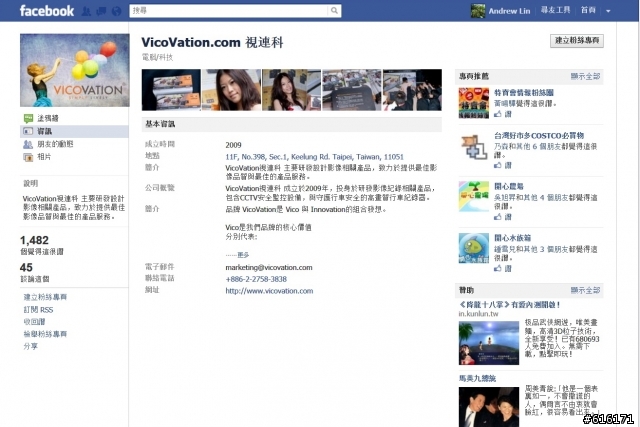Click unlike link in left sidebar
Viewport: 640px width, 427px height.
pos(34,322)
